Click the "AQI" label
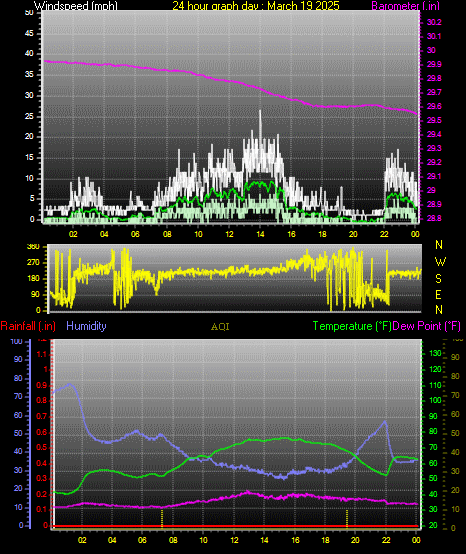The image size is (466, 554). [220, 327]
